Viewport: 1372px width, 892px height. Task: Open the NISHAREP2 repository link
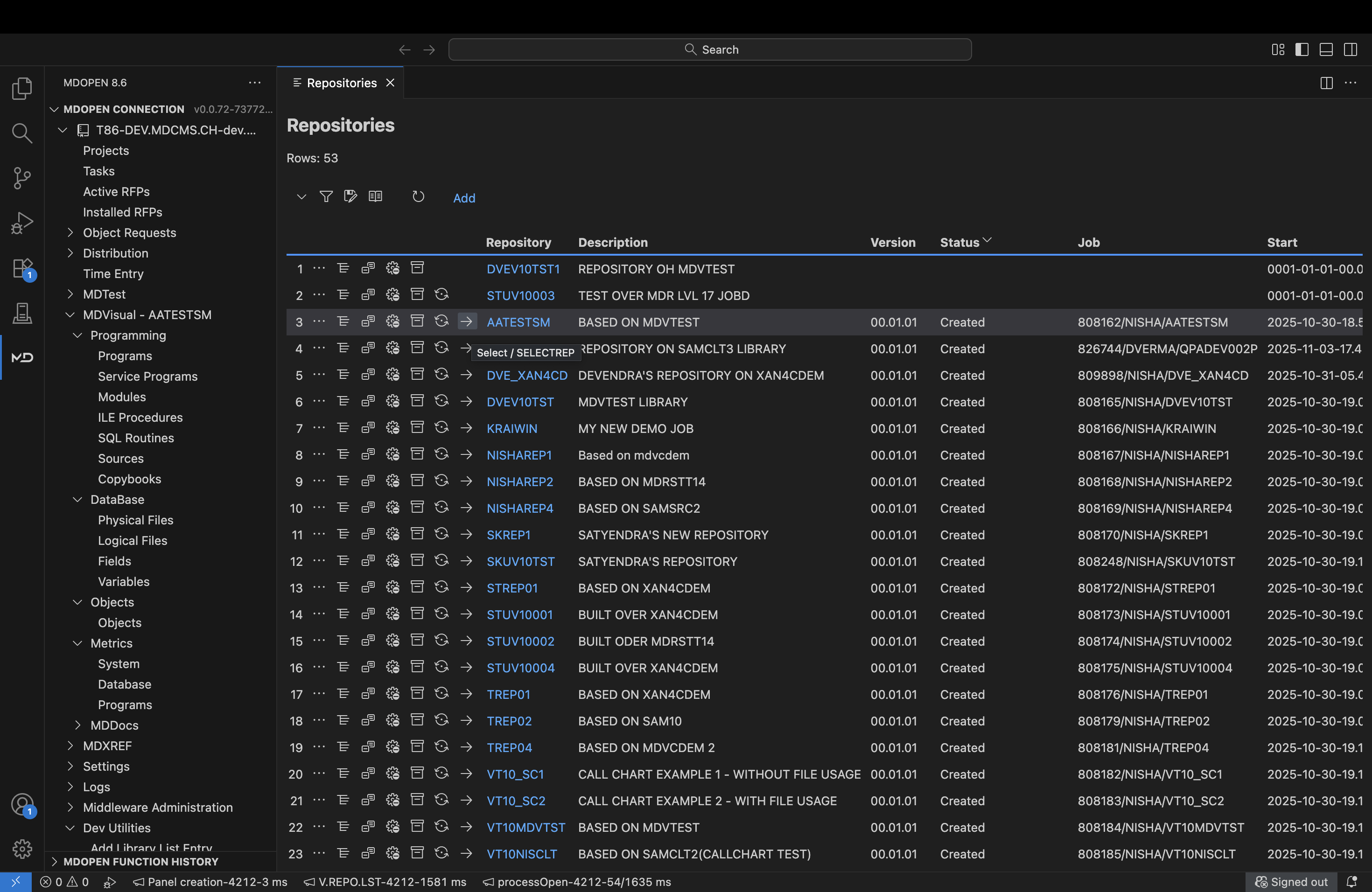tap(519, 482)
